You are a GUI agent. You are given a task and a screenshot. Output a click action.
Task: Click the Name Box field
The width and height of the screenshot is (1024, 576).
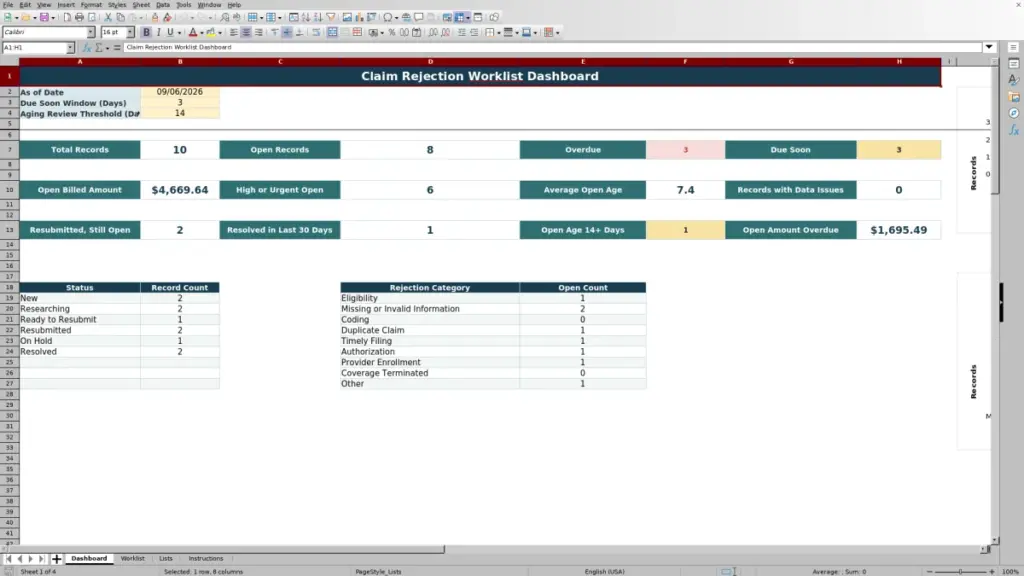34,48
